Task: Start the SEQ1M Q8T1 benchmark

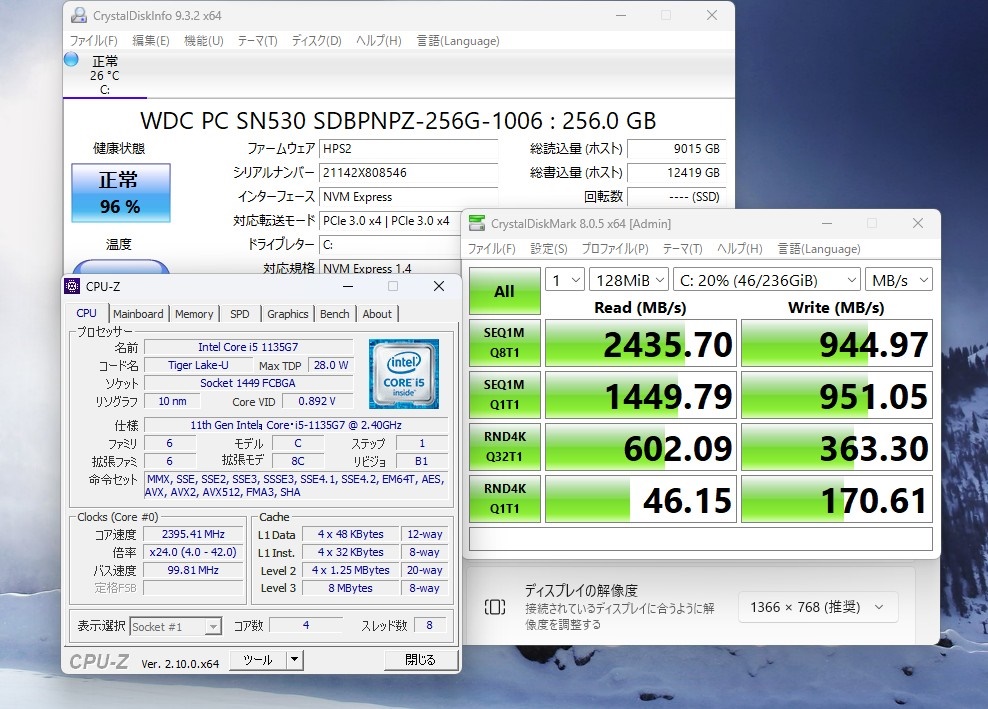Action: coord(504,343)
